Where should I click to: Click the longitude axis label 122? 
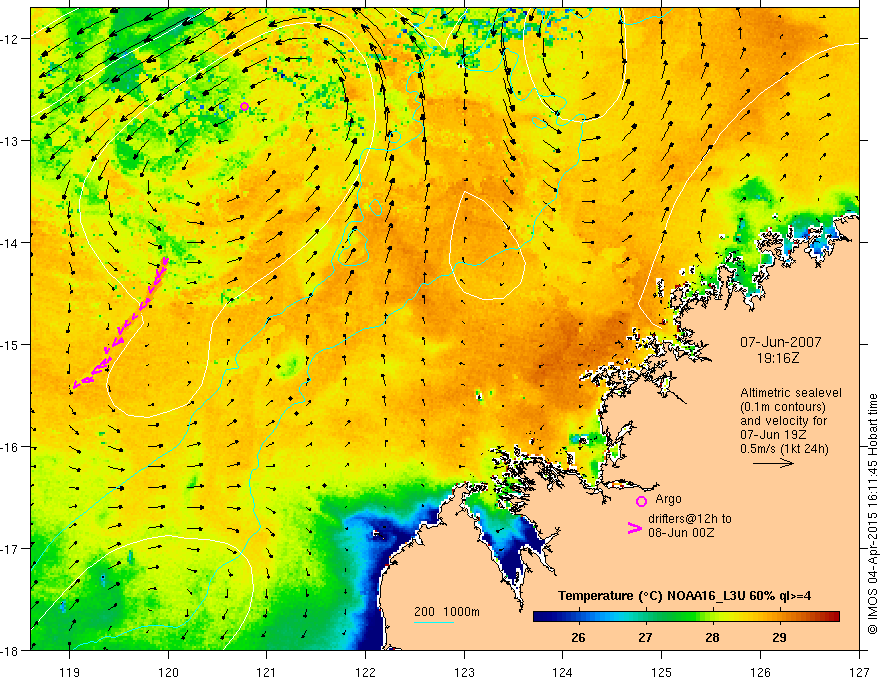pyautogui.click(x=365, y=673)
